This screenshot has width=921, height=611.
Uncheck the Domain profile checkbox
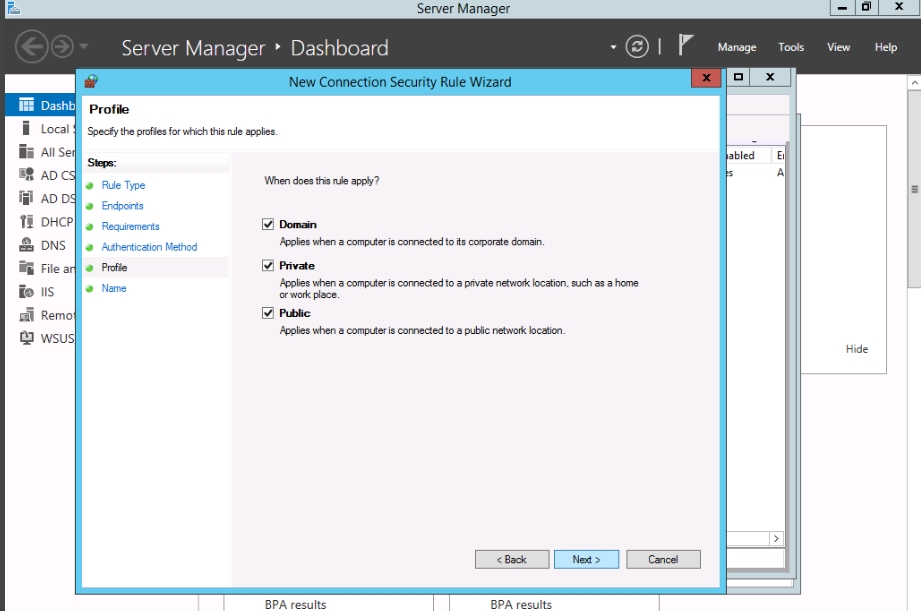tap(268, 224)
